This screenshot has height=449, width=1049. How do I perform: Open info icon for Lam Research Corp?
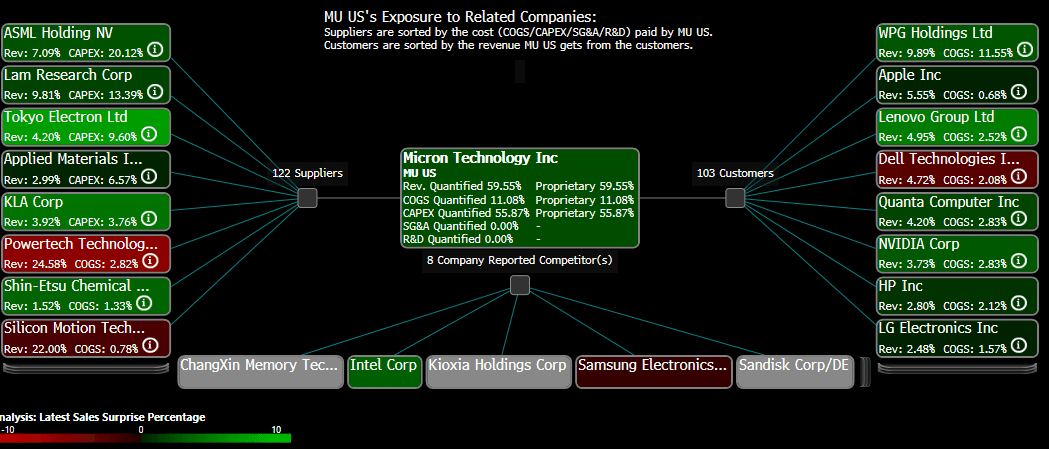155,93
